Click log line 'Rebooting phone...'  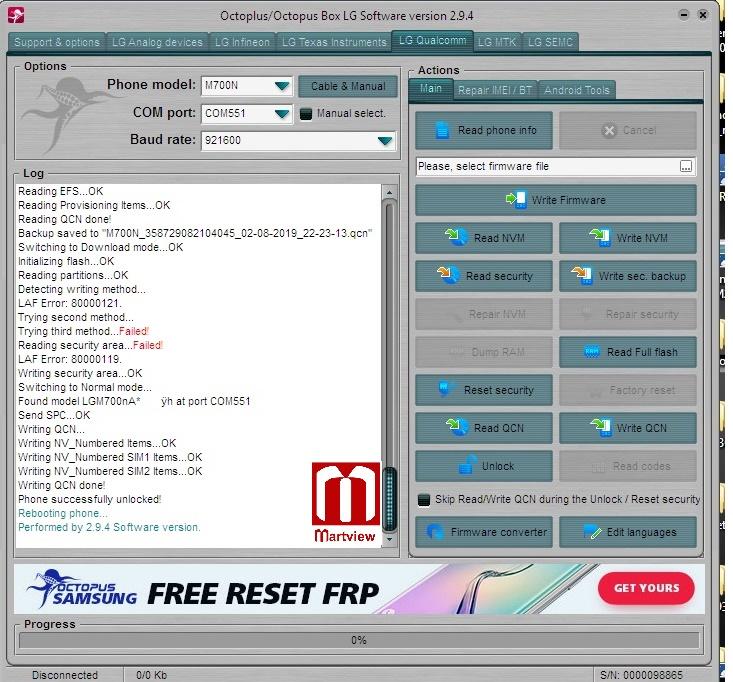[x=63, y=513]
